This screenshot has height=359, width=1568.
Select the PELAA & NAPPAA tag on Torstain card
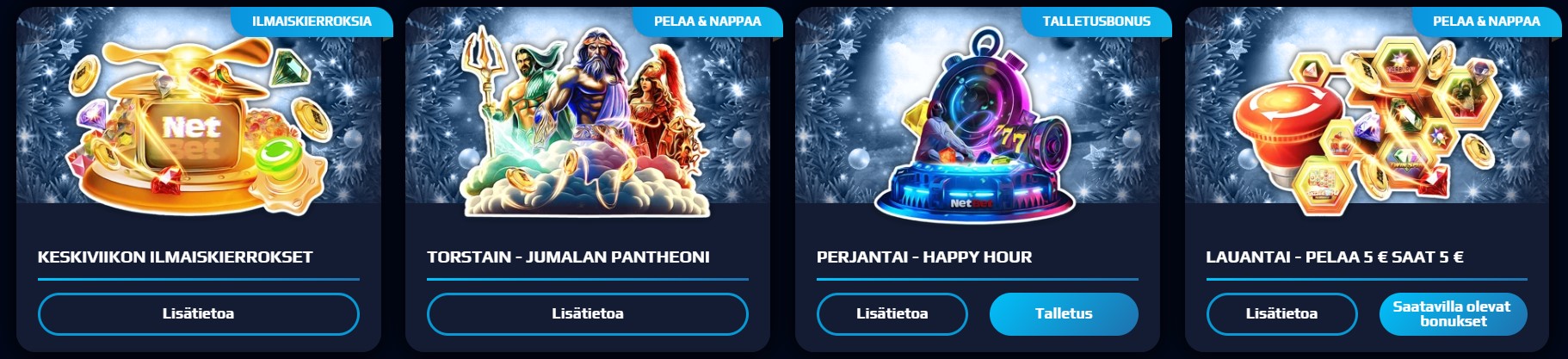coord(707,22)
